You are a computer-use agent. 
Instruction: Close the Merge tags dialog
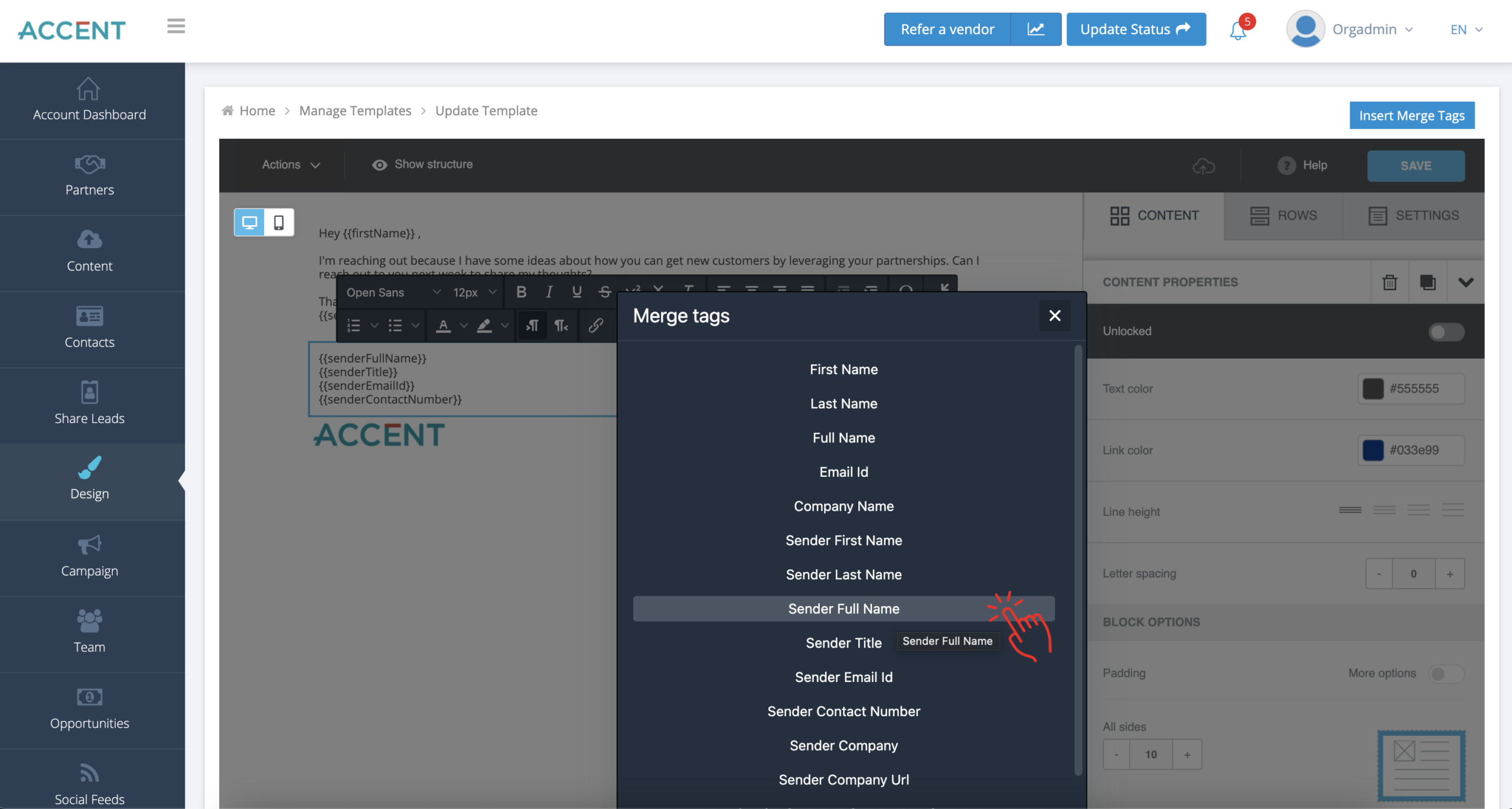[1055, 316]
